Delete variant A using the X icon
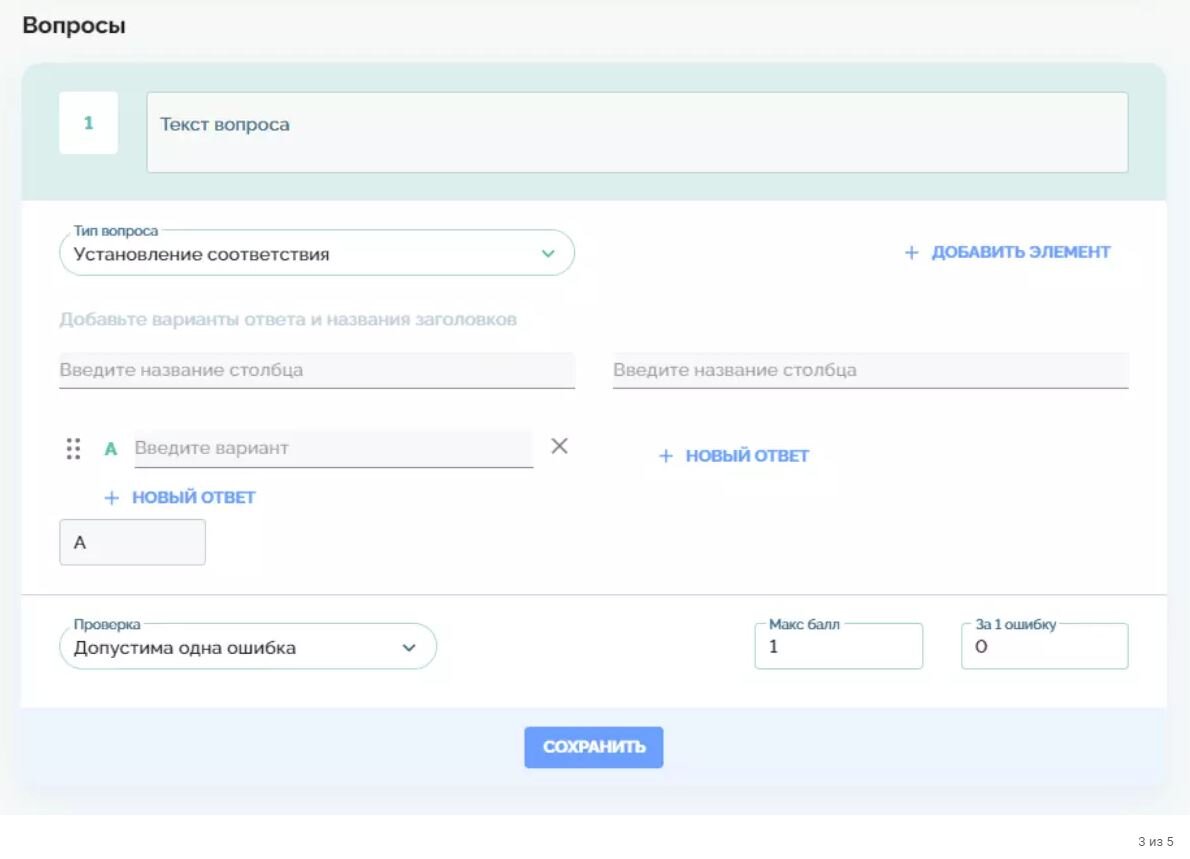The width and height of the screenshot is (1190, 859). coord(559,446)
